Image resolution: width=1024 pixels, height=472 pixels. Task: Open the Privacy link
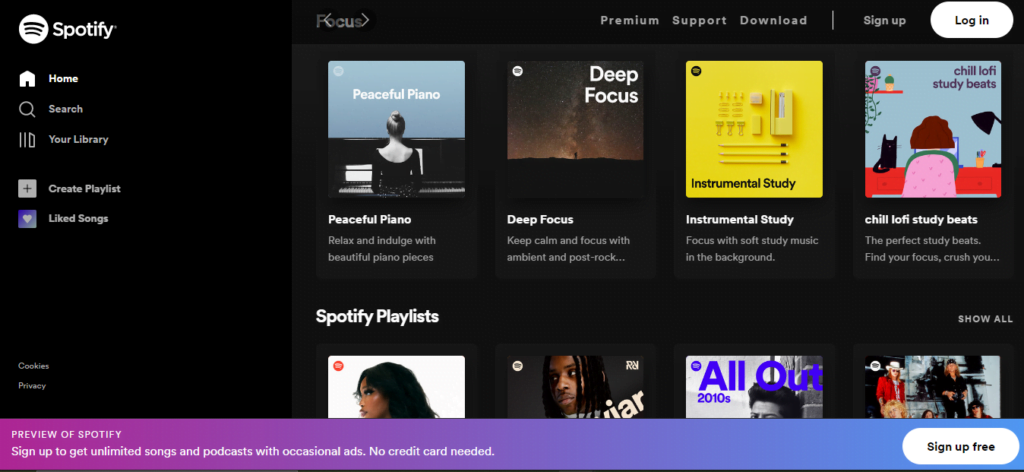pyautogui.click(x=32, y=386)
